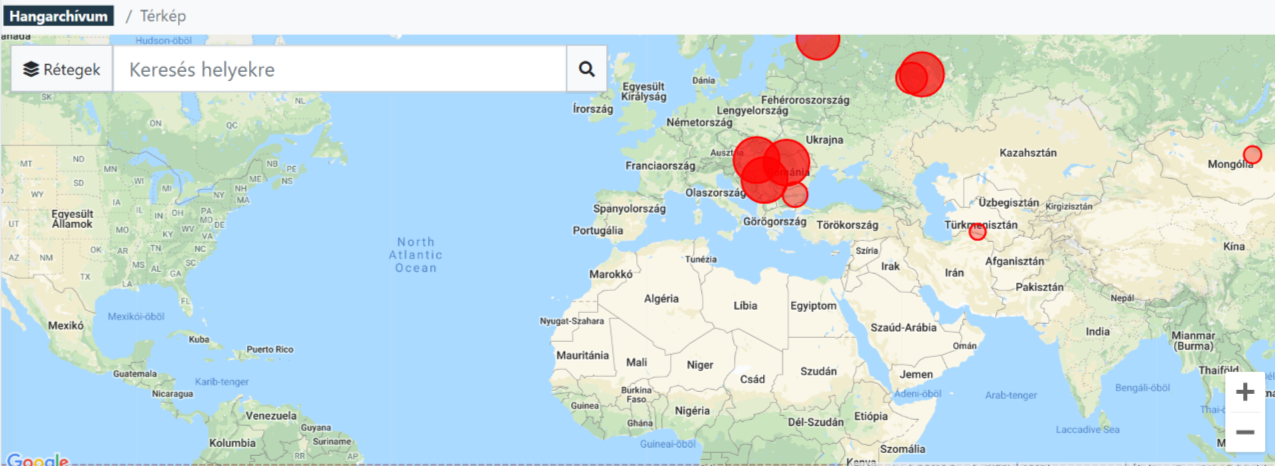Click the North Atlantic Ocean label
Image resolution: width=1275 pixels, height=466 pixels.
[416, 255]
